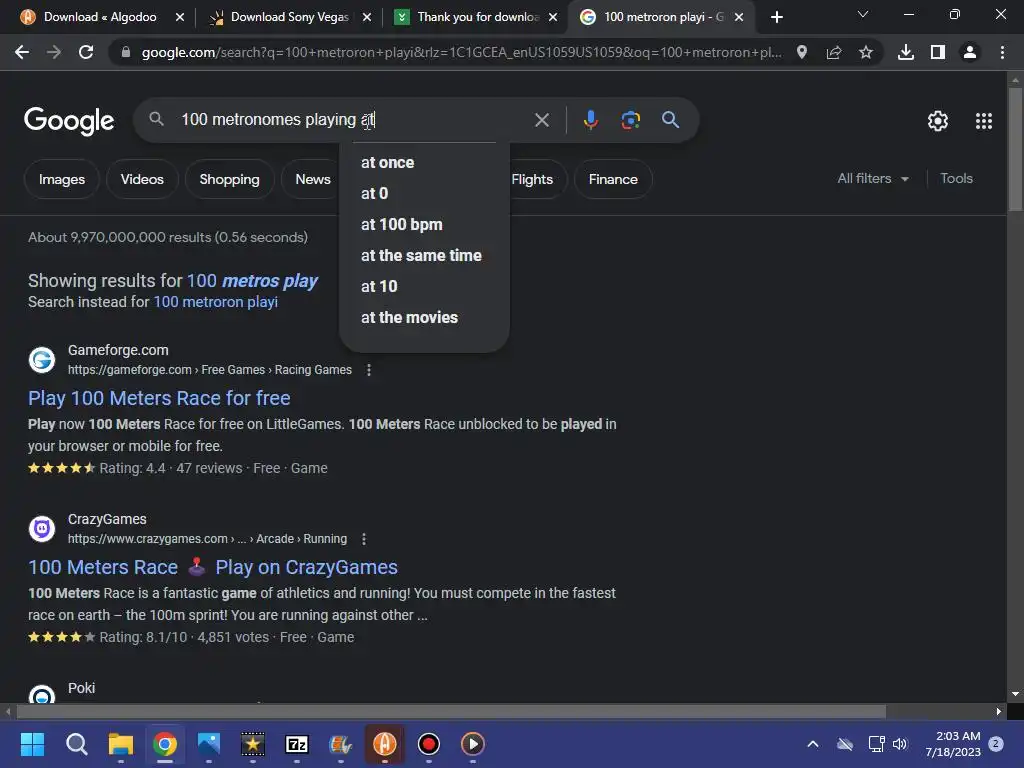Image resolution: width=1024 pixels, height=768 pixels.
Task: Open Windows Start menu
Action: pos(32,744)
